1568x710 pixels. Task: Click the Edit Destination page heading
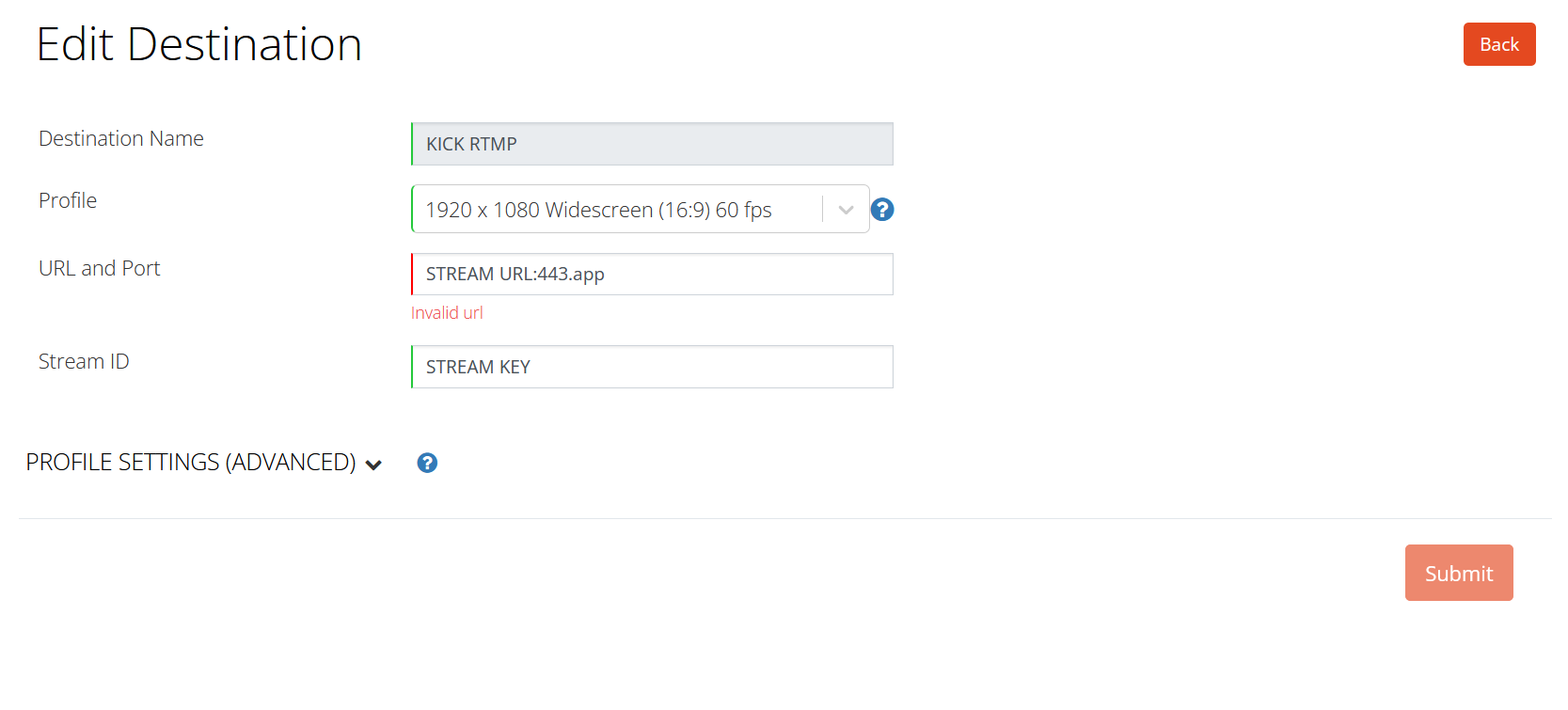click(x=199, y=44)
